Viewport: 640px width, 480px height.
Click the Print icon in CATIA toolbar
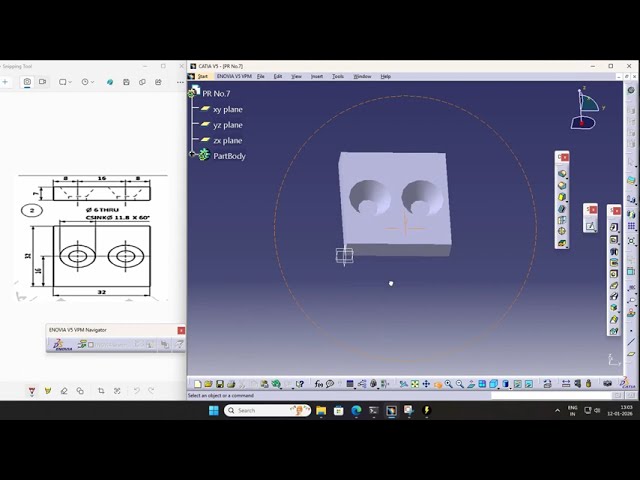tap(231, 384)
